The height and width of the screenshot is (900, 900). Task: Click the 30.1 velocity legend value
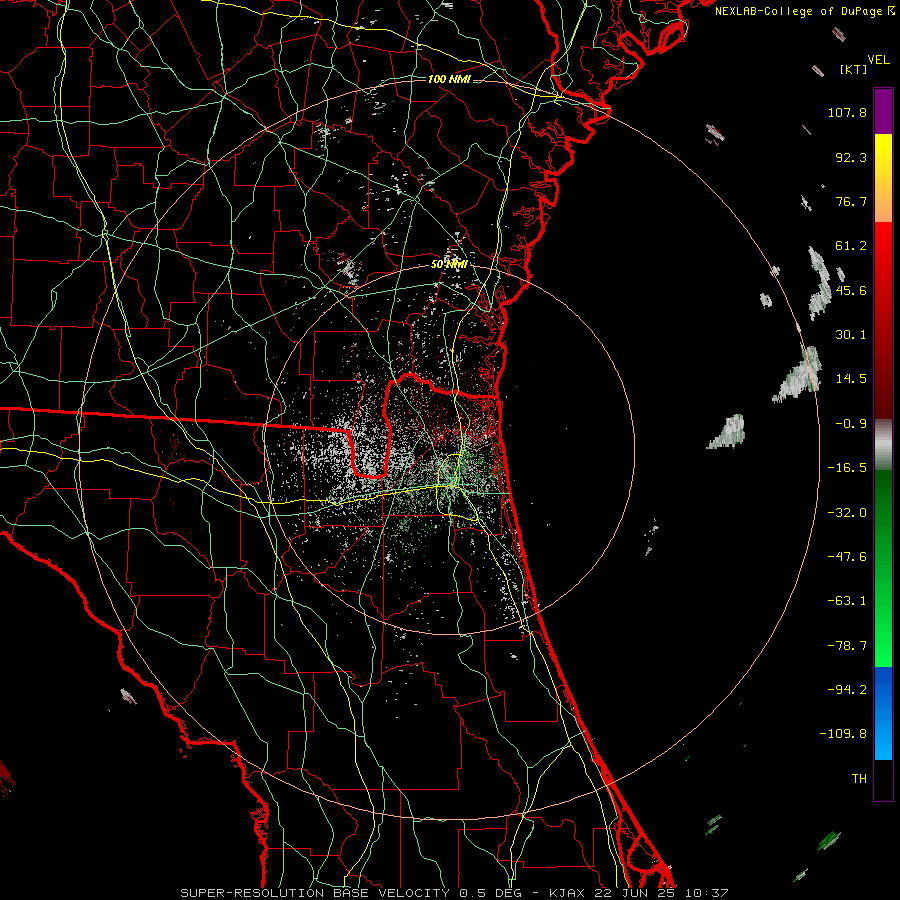tap(851, 335)
